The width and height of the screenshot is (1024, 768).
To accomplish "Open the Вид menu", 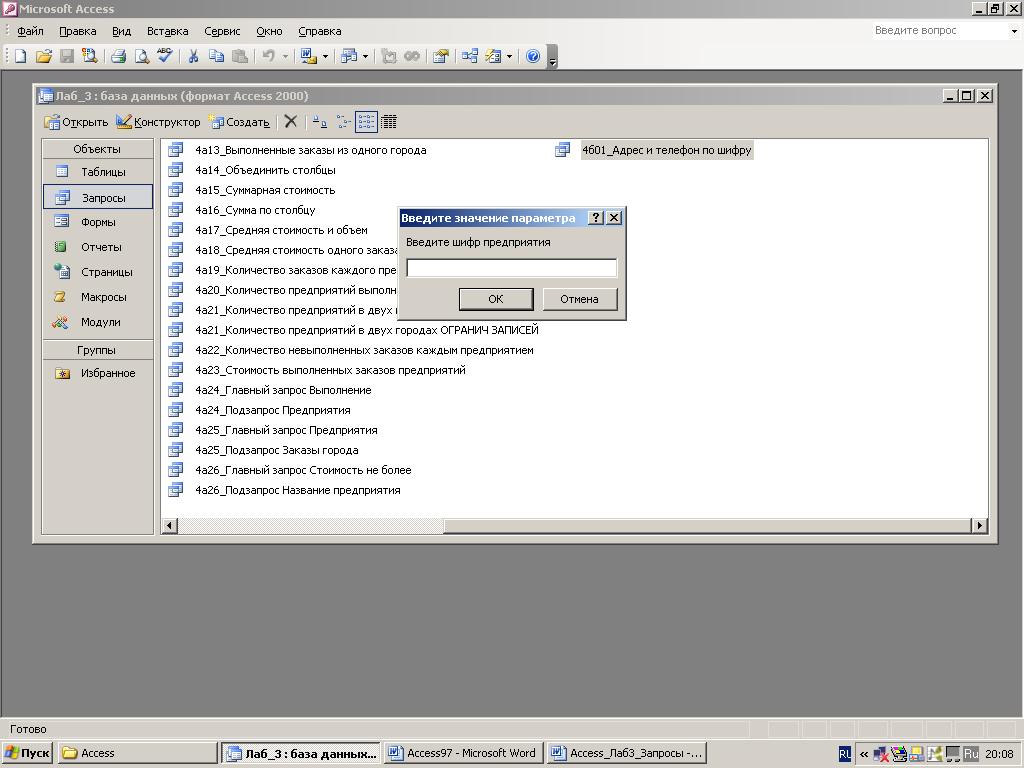I will (x=121, y=31).
